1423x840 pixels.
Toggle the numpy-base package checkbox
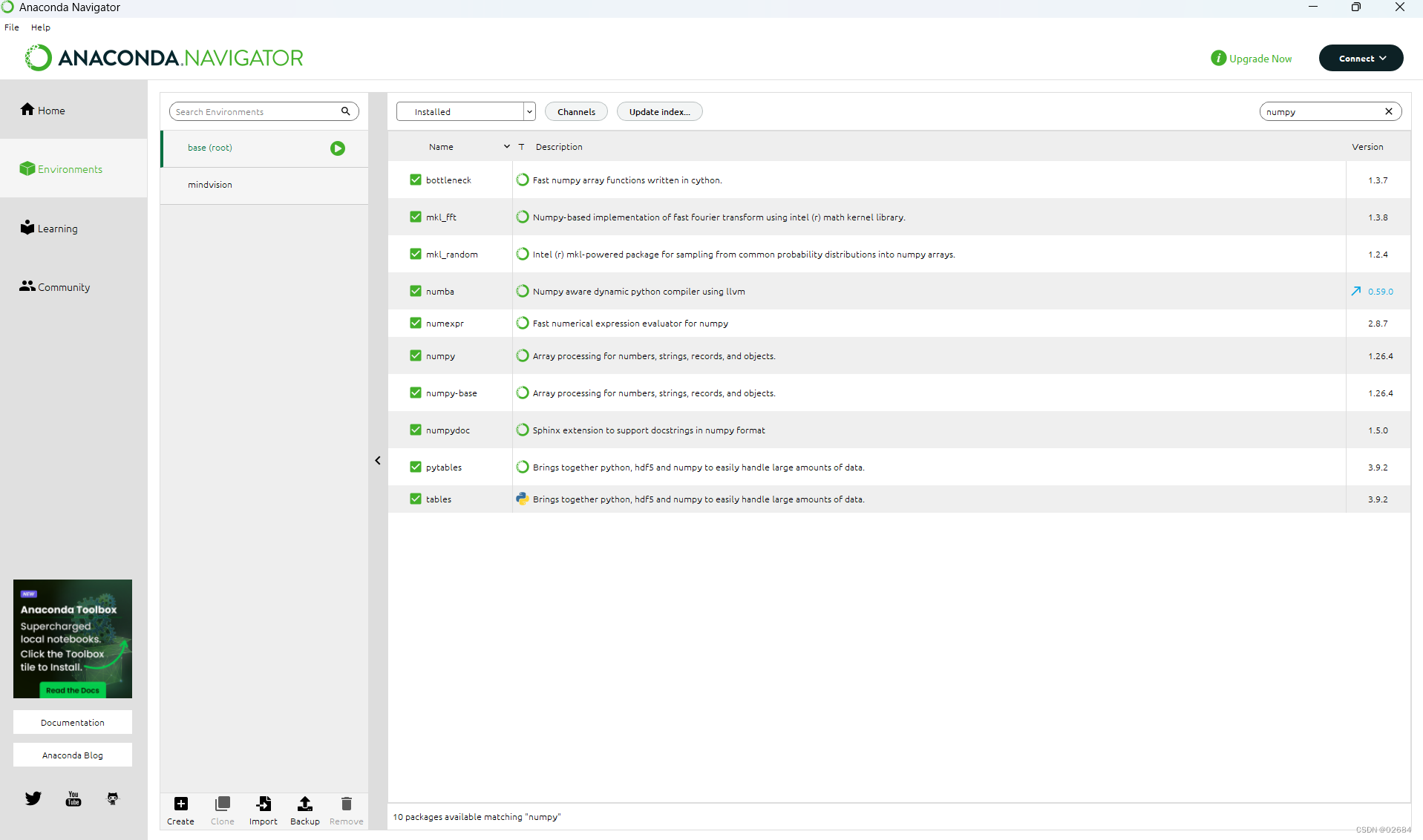(x=416, y=393)
